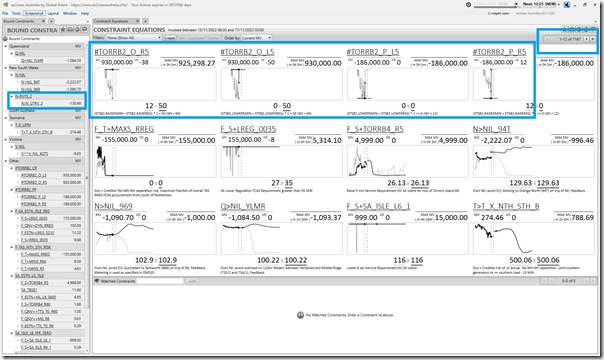Click the comment bubble icon in Bound Constraints header

(x=84, y=30)
